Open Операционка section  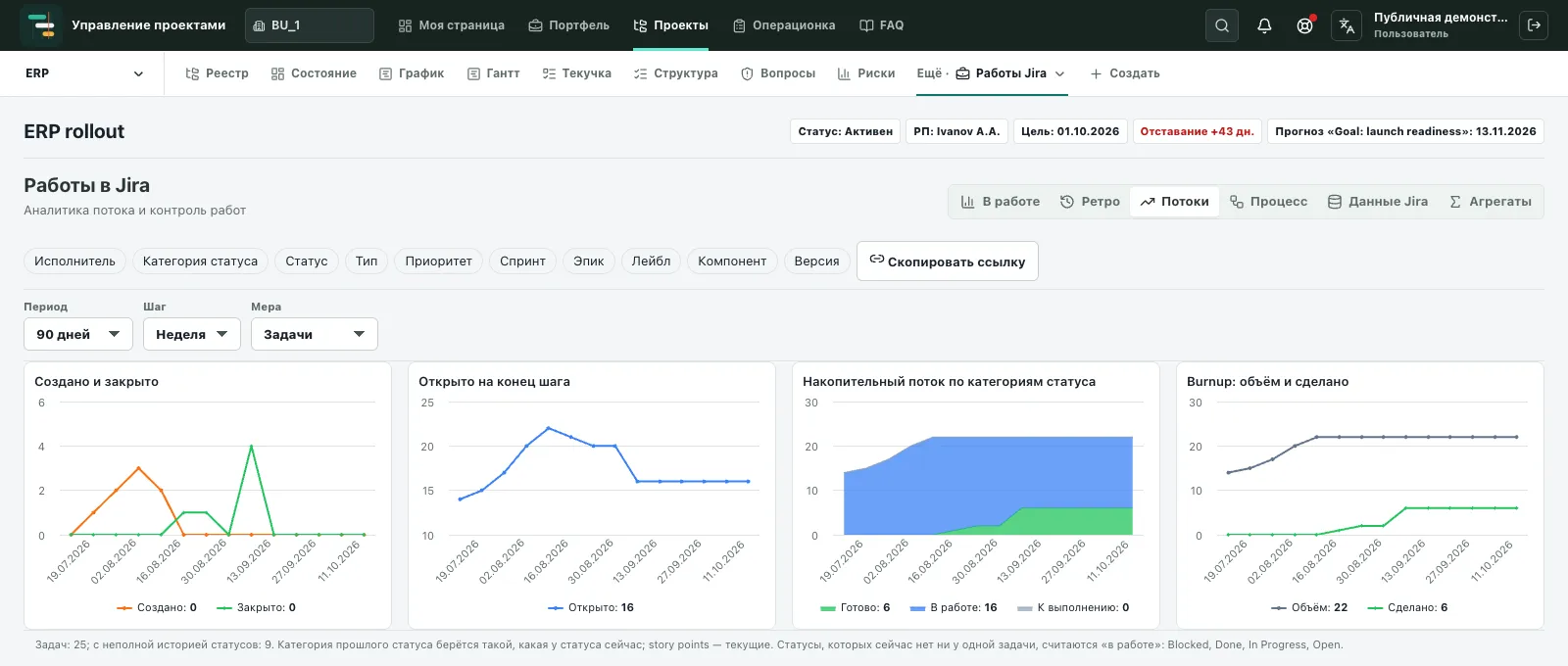784,25
